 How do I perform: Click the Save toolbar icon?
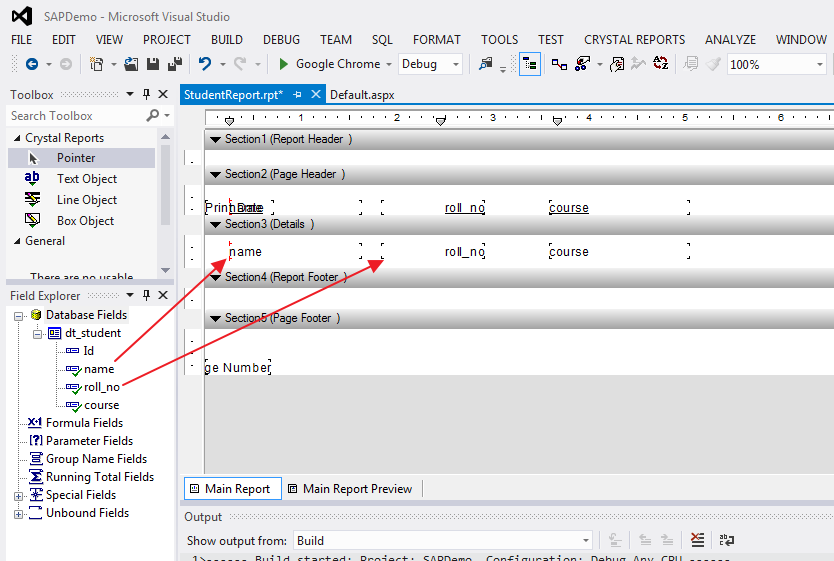tap(153, 64)
